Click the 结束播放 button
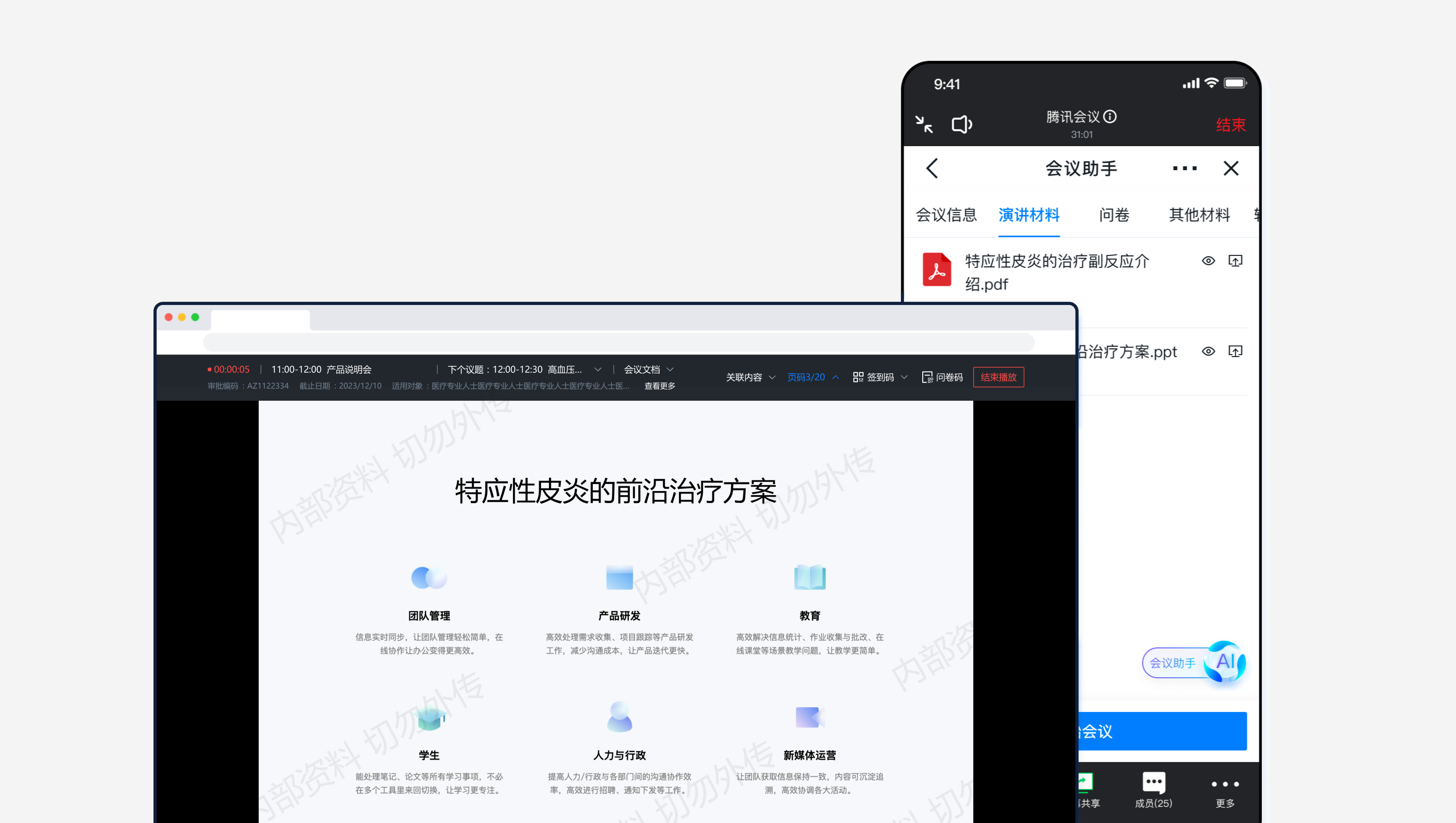The width and height of the screenshot is (1456, 823). (x=998, y=377)
